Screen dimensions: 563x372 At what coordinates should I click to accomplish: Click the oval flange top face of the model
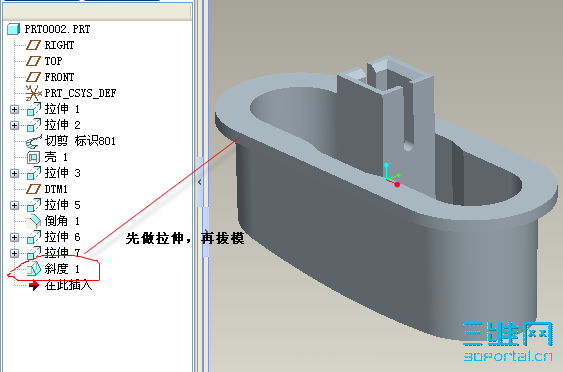pyautogui.click(x=233, y=108)
